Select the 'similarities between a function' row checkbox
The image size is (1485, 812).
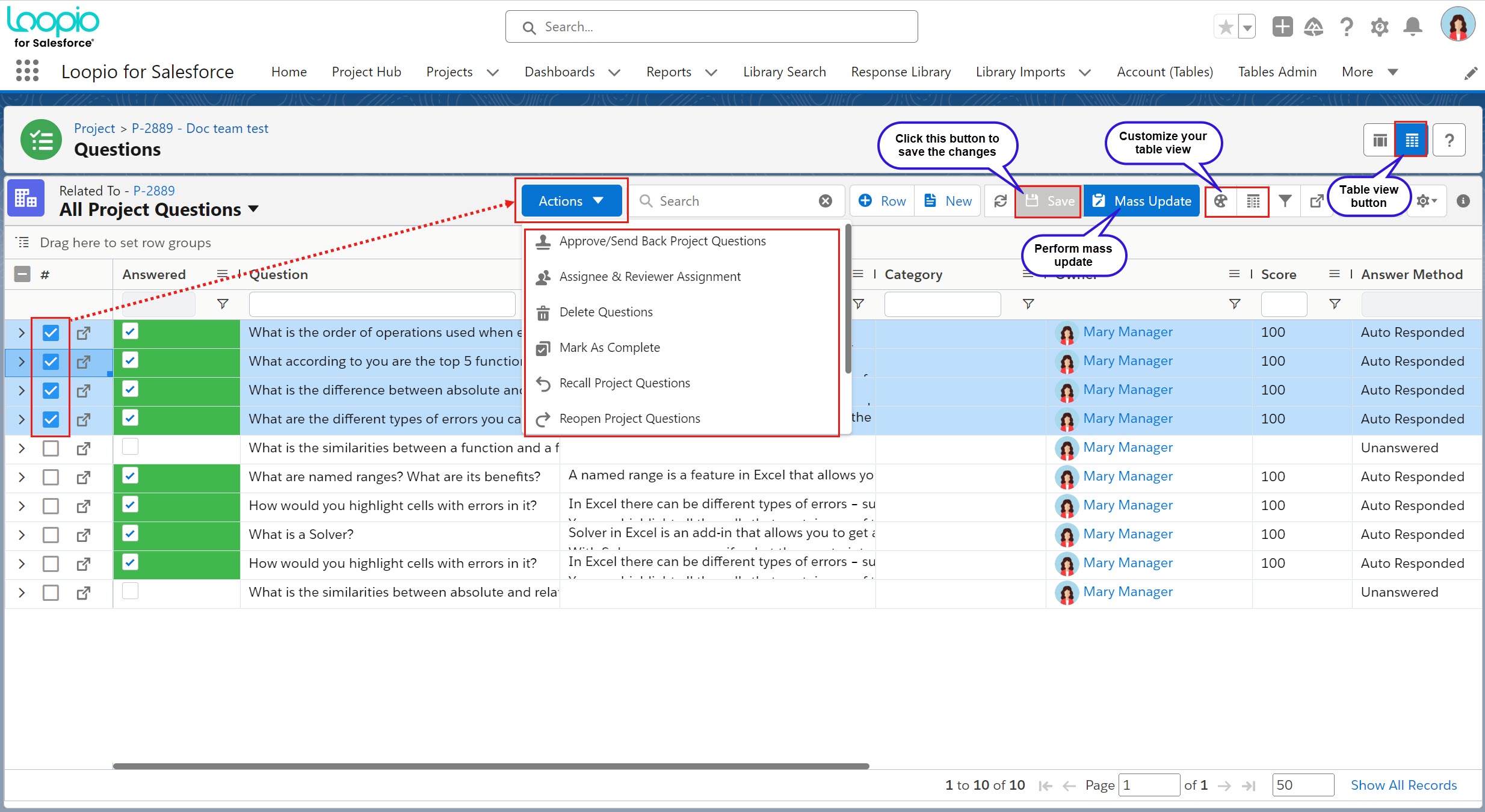coord(51,448)
